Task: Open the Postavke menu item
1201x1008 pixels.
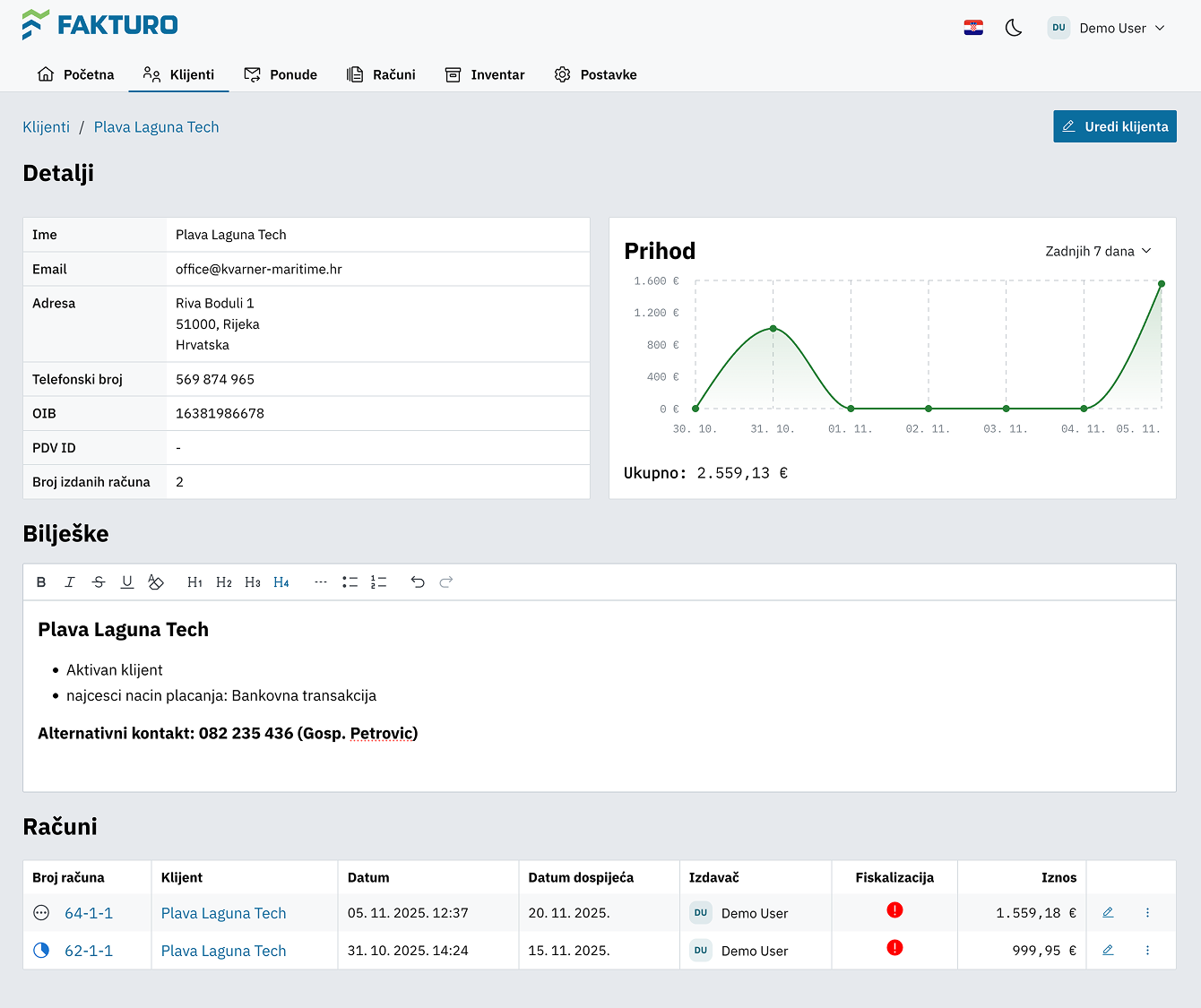Action: (595, 74)
